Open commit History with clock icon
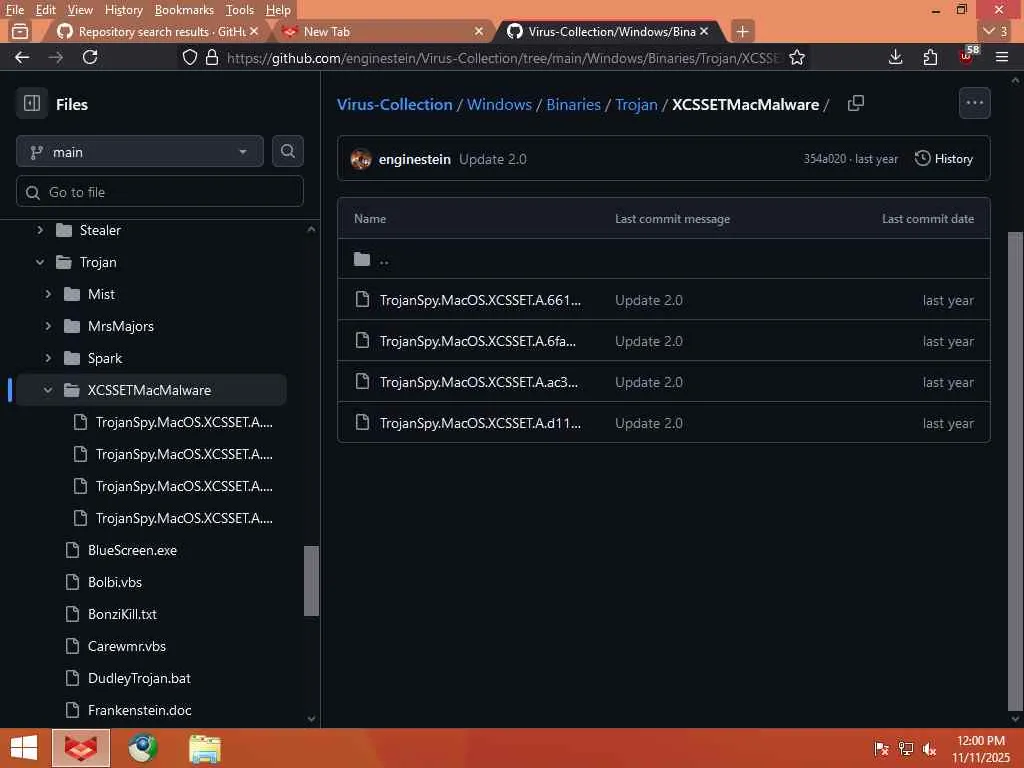Image resolution: width=1024 pixels, height=768 pixels. pyautogui.click(x=944, y=159)
